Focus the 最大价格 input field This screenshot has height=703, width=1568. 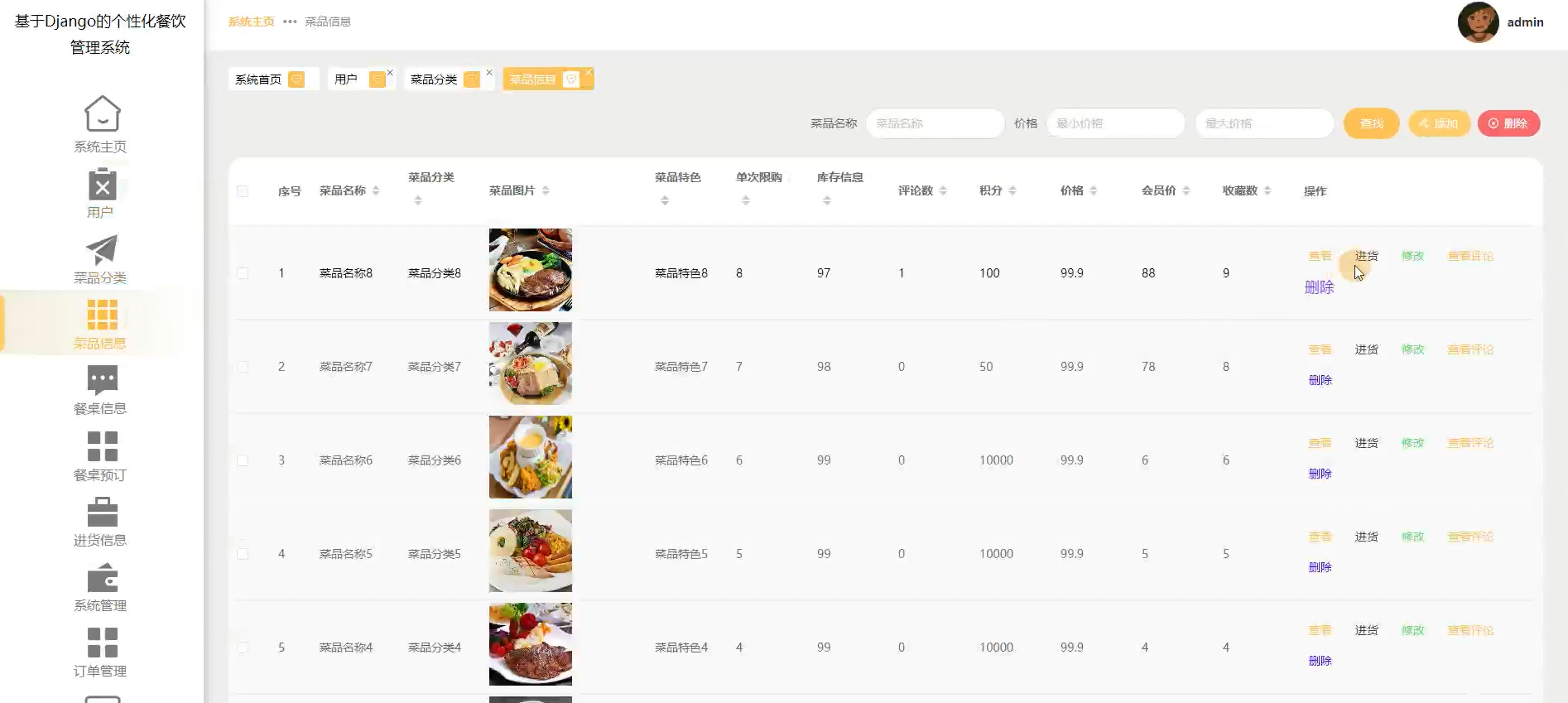(x=1264, y=123)
